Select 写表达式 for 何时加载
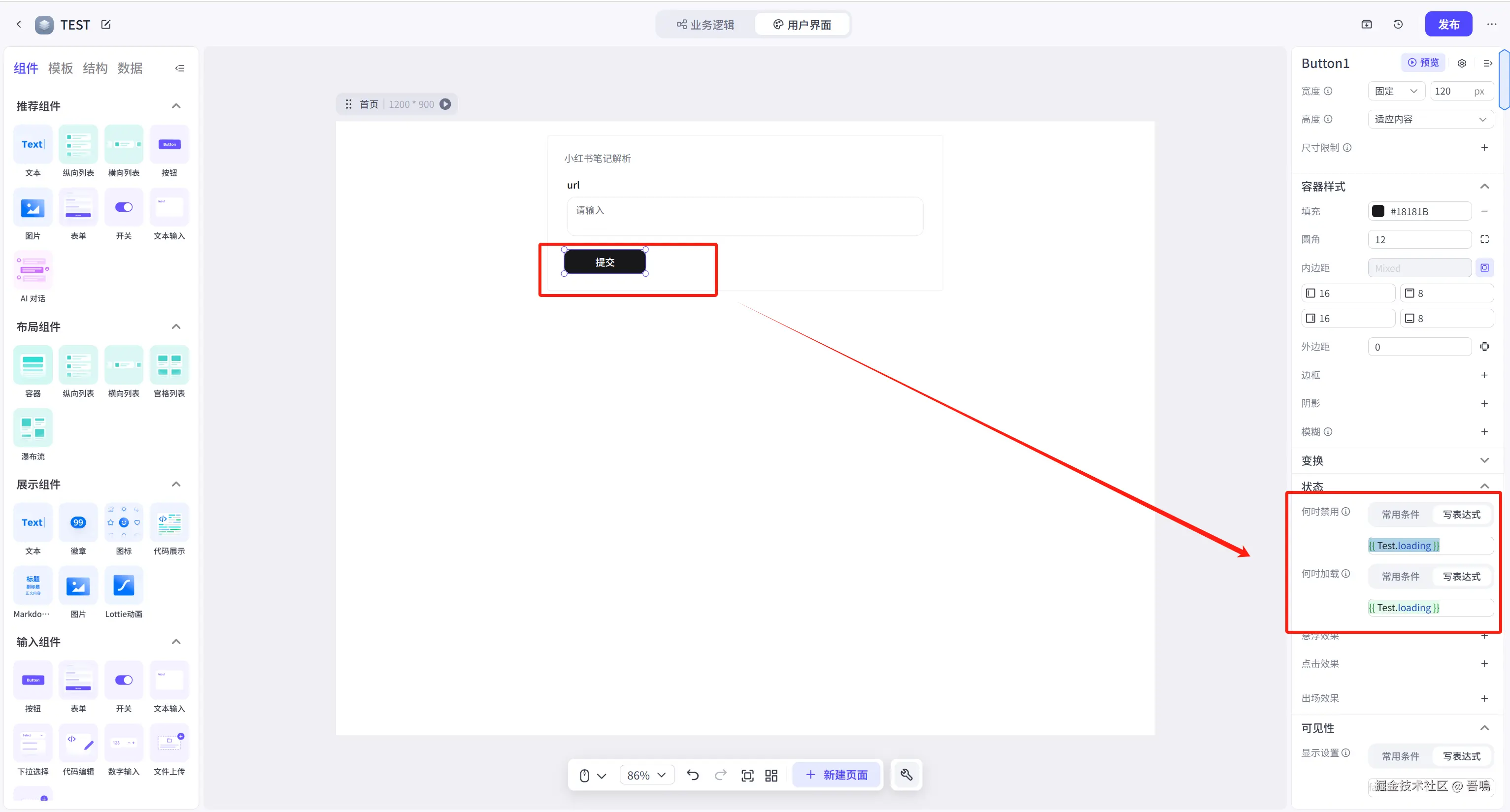The image size is (1510, 812). [x=1461, y=576]
